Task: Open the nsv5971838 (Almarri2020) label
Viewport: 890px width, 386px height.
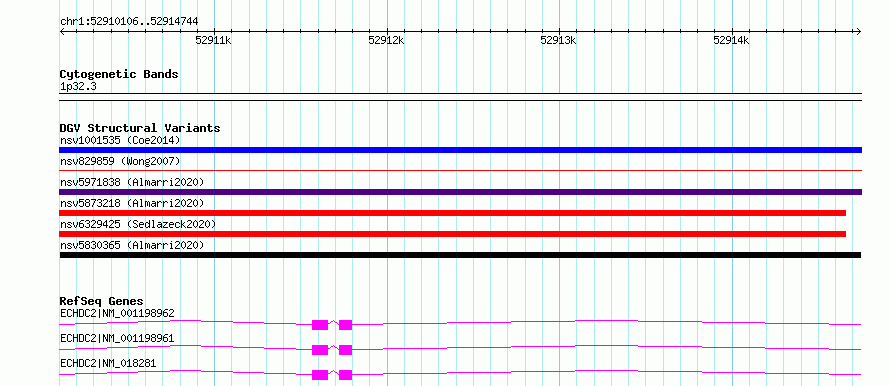Action: [132, 182]
